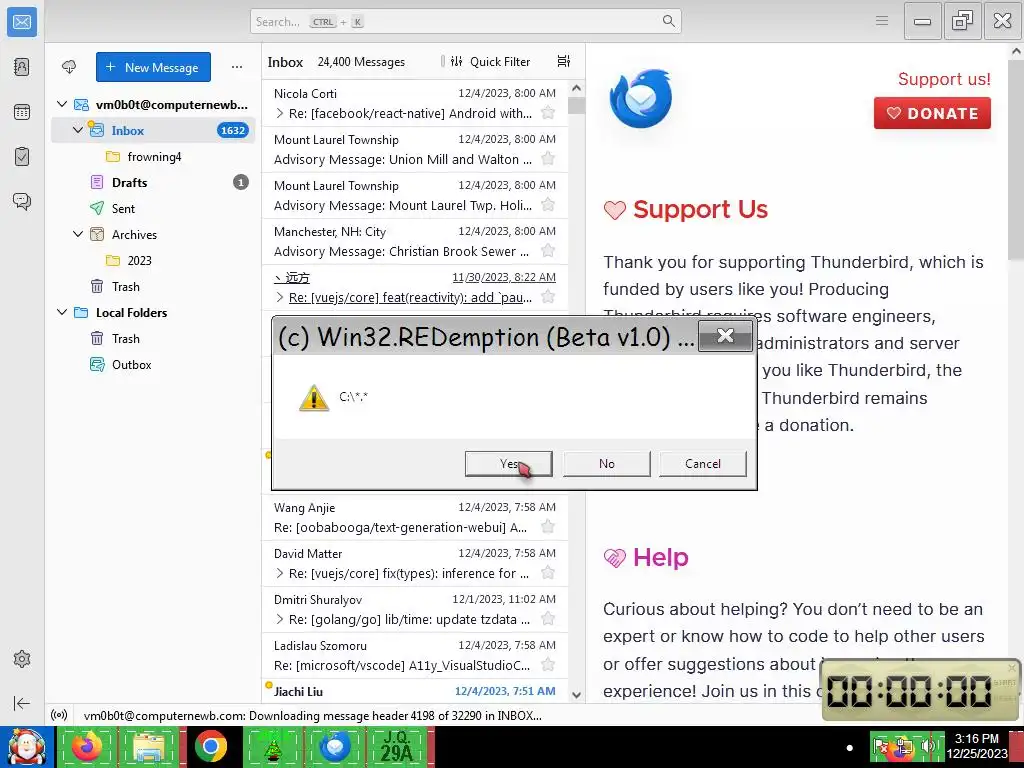
Task: Click the taskbar clock
Action: tap(976, 746)
